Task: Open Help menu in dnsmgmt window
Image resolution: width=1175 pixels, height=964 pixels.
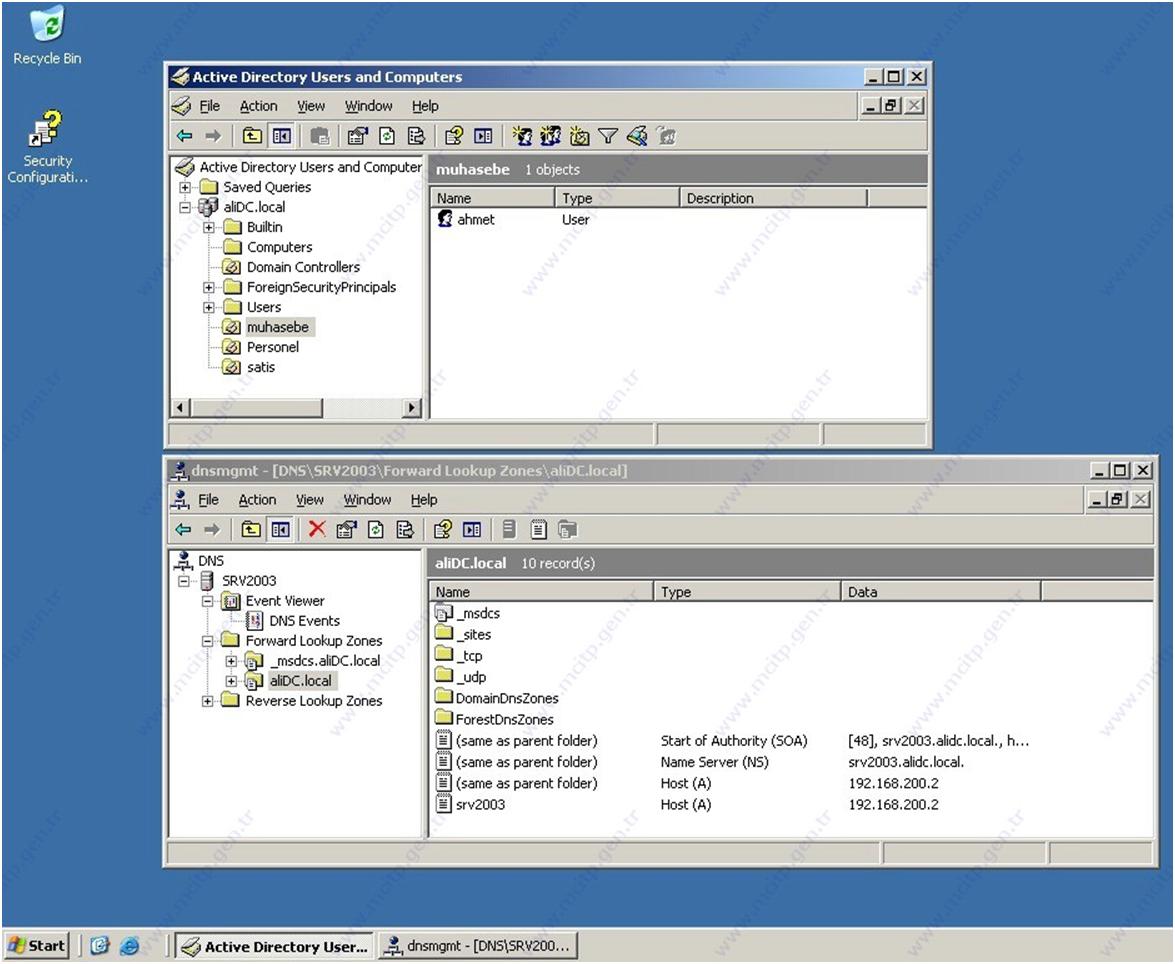Action: coord(423,499)
